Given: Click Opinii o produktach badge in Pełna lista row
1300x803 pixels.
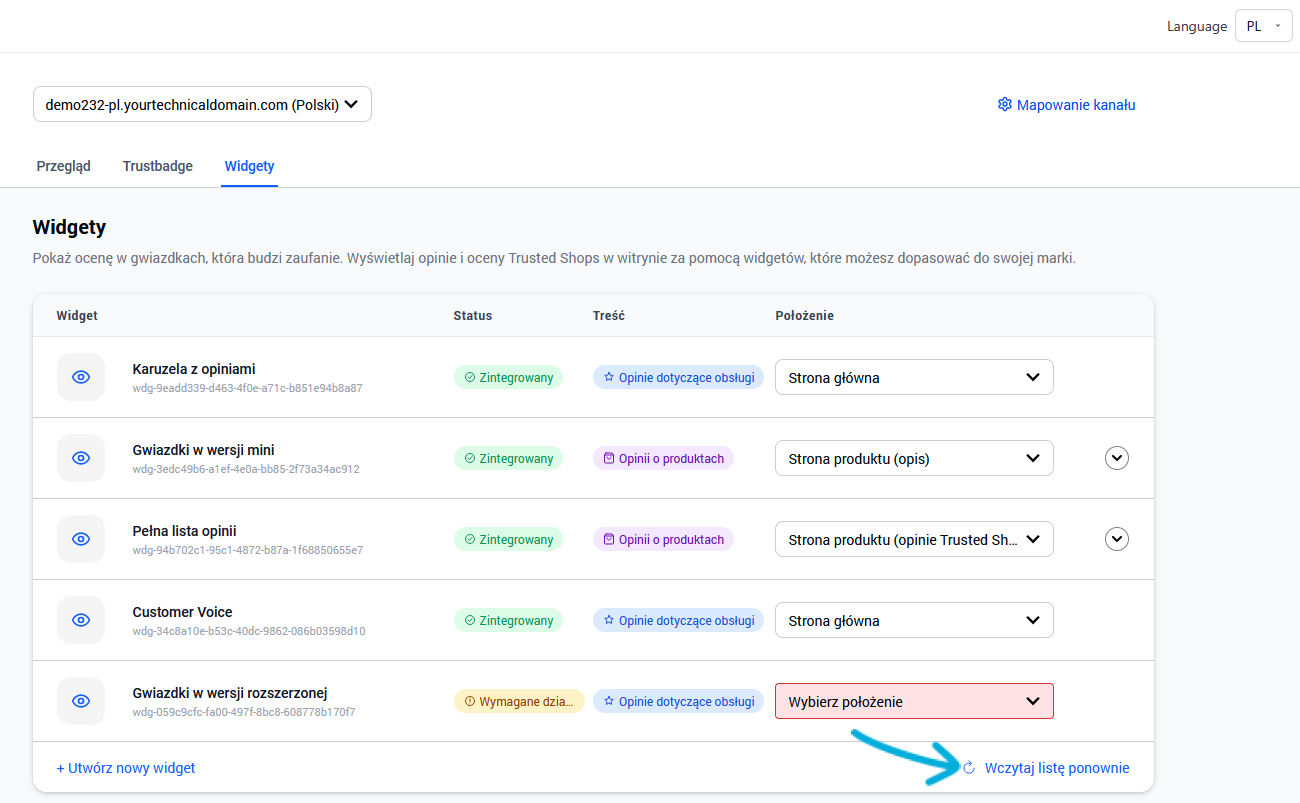Looking at the screenshot, I should 663,539.
